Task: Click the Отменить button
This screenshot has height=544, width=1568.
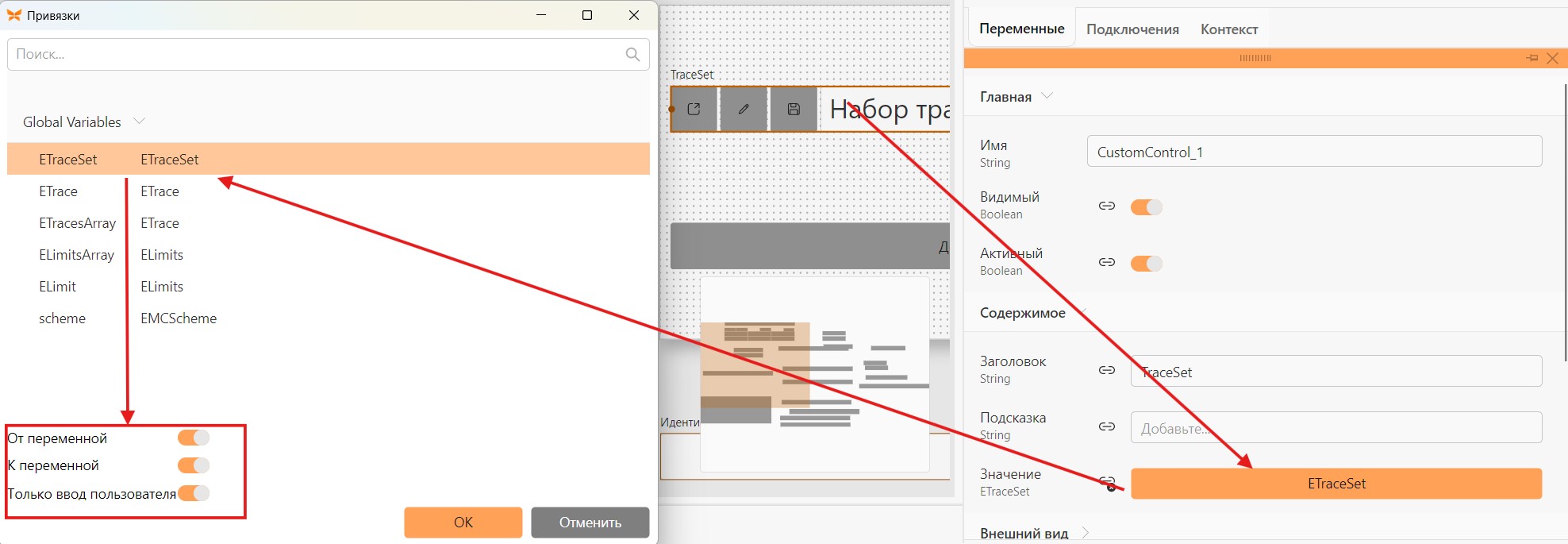Action: [590, 522]
